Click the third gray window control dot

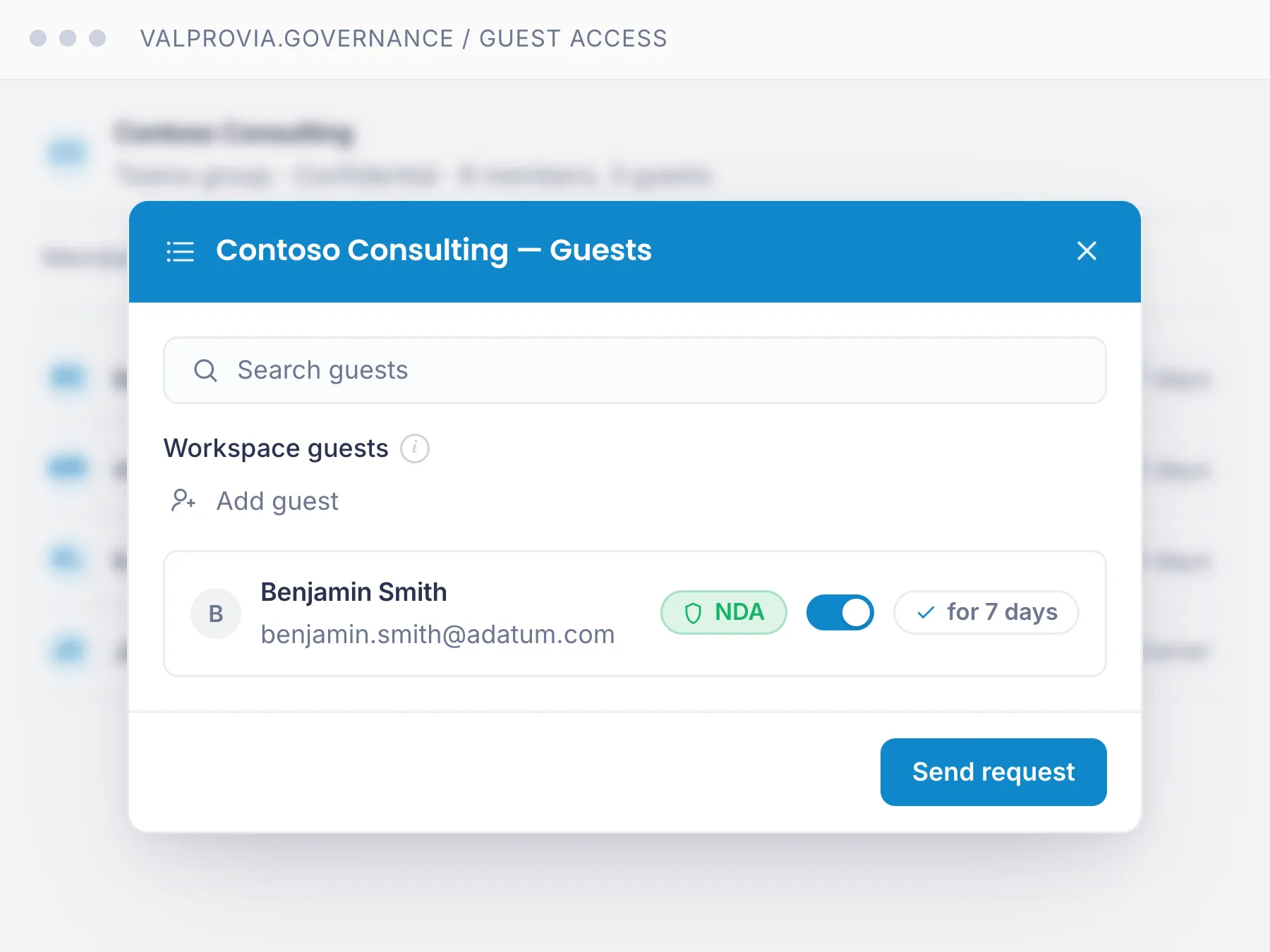point(97,38)
